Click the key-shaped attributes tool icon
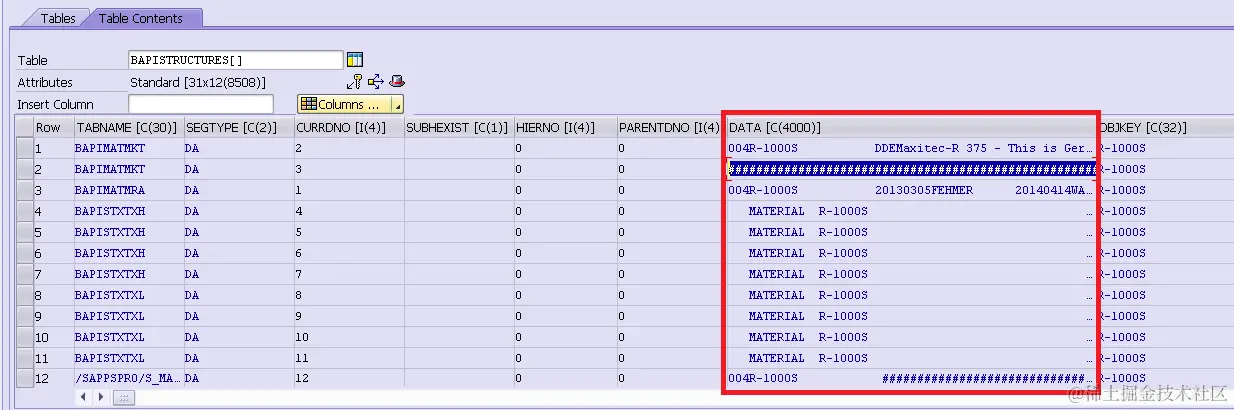1234x410 pixels. tap(355, 82)
